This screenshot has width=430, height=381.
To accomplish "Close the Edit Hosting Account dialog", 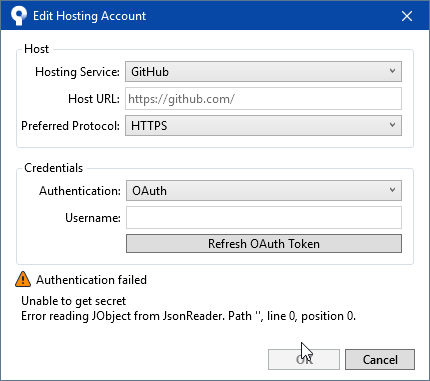I will point(407,16).
